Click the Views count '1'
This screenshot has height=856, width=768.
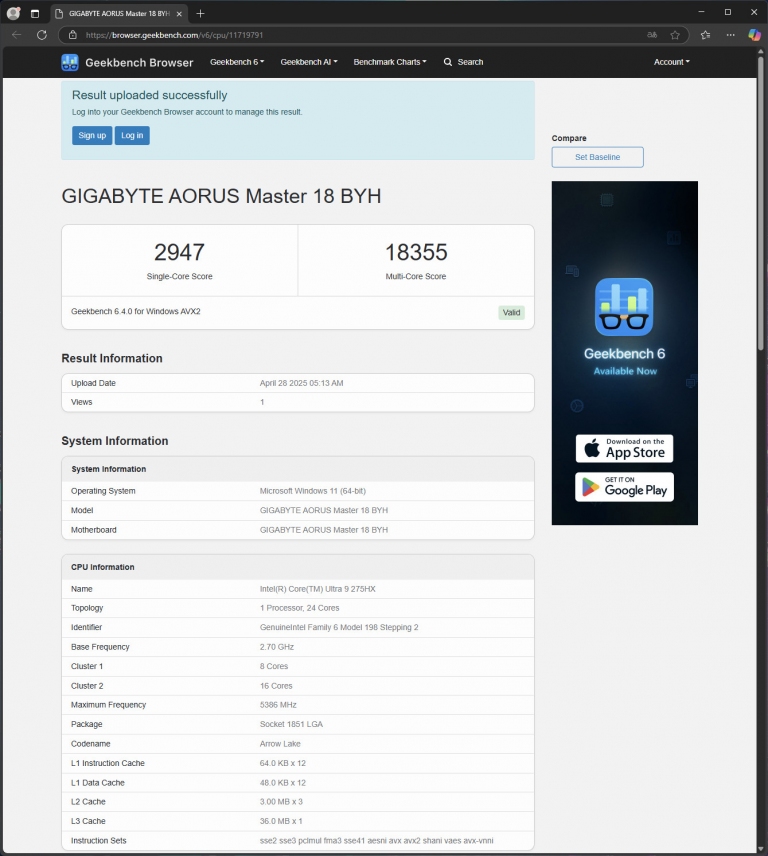point(262,402)
